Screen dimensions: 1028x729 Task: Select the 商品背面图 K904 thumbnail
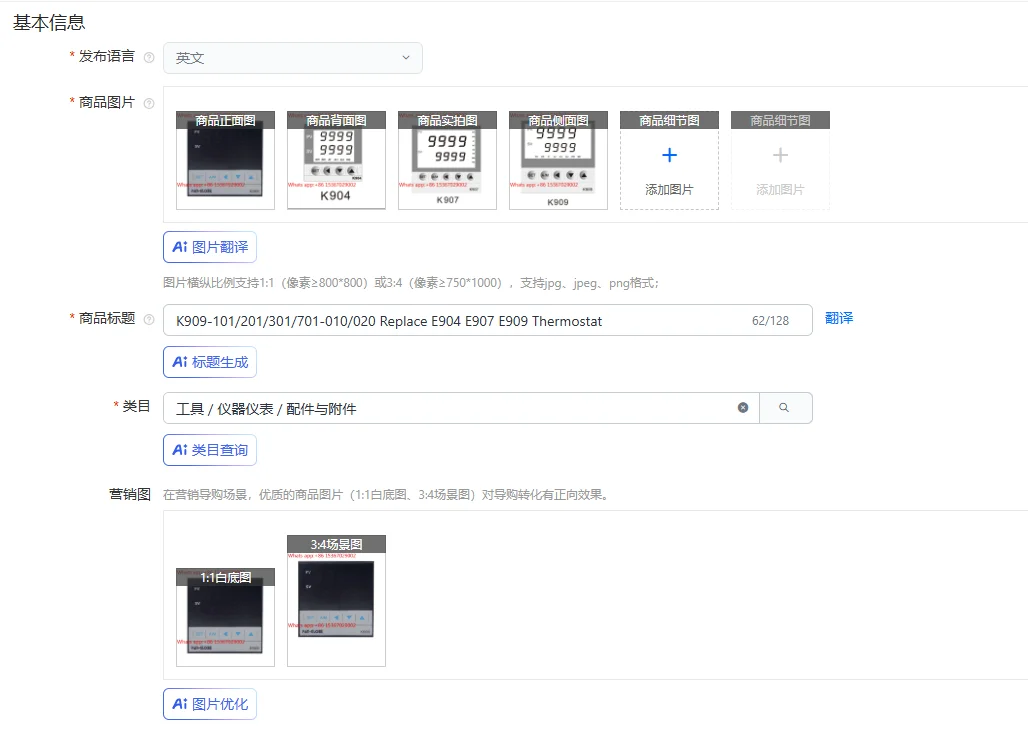tap(336, 161)
